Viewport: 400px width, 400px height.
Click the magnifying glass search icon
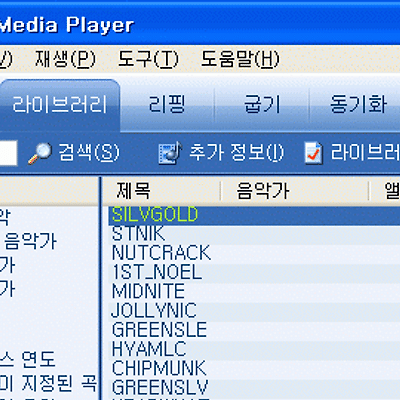point(40,153)
